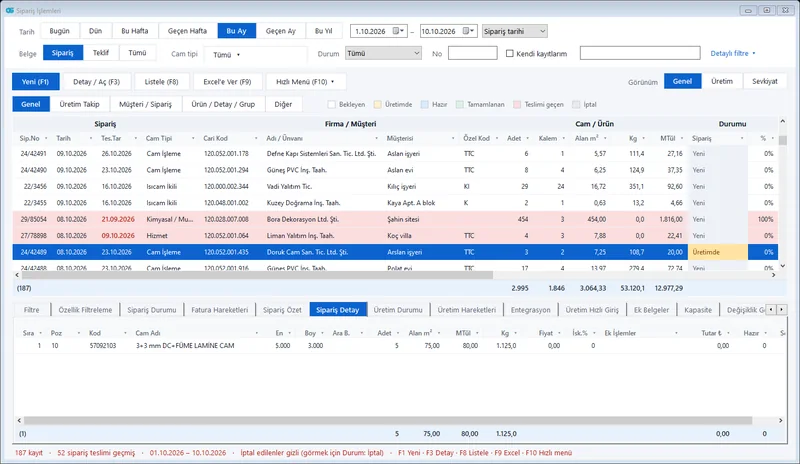Image resolution: width=800 pixels, height=464 pixels.
Task: Click the Sip.No column filter arrow
Action: [46, 138]
